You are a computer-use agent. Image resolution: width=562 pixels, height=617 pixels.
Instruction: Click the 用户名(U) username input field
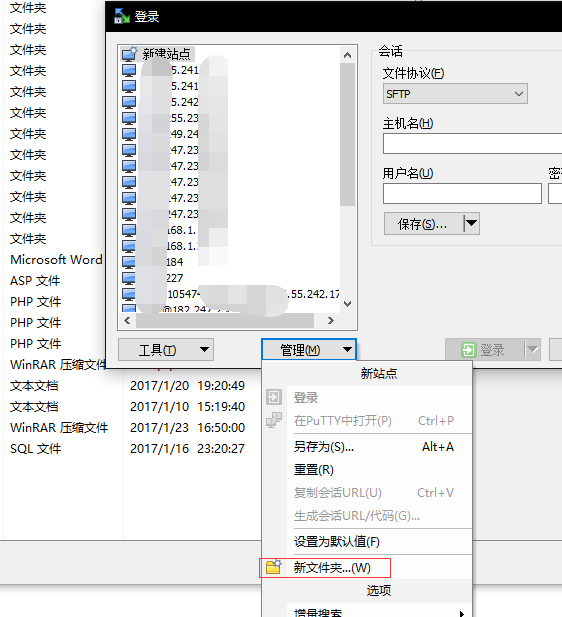tap(462, 193)
